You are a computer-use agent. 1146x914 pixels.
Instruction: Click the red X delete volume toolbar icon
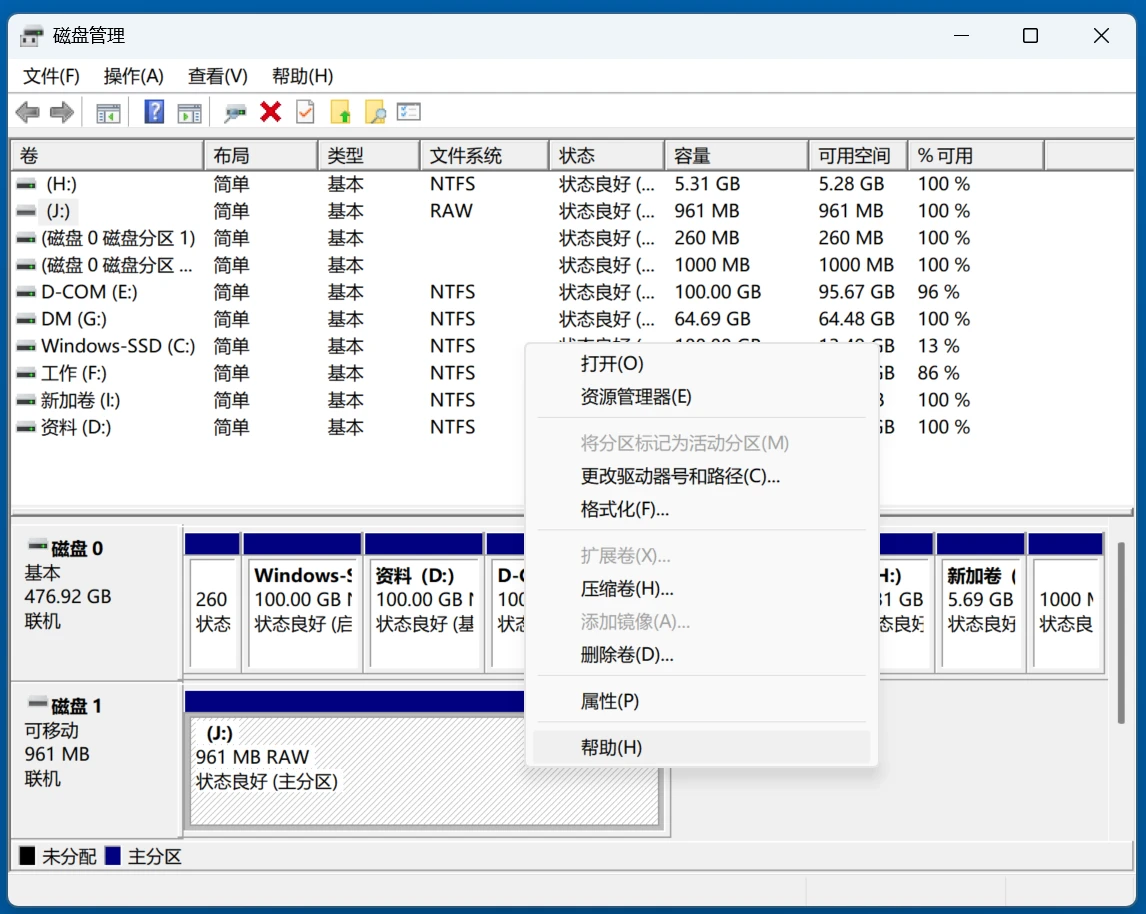pos(270,111)
